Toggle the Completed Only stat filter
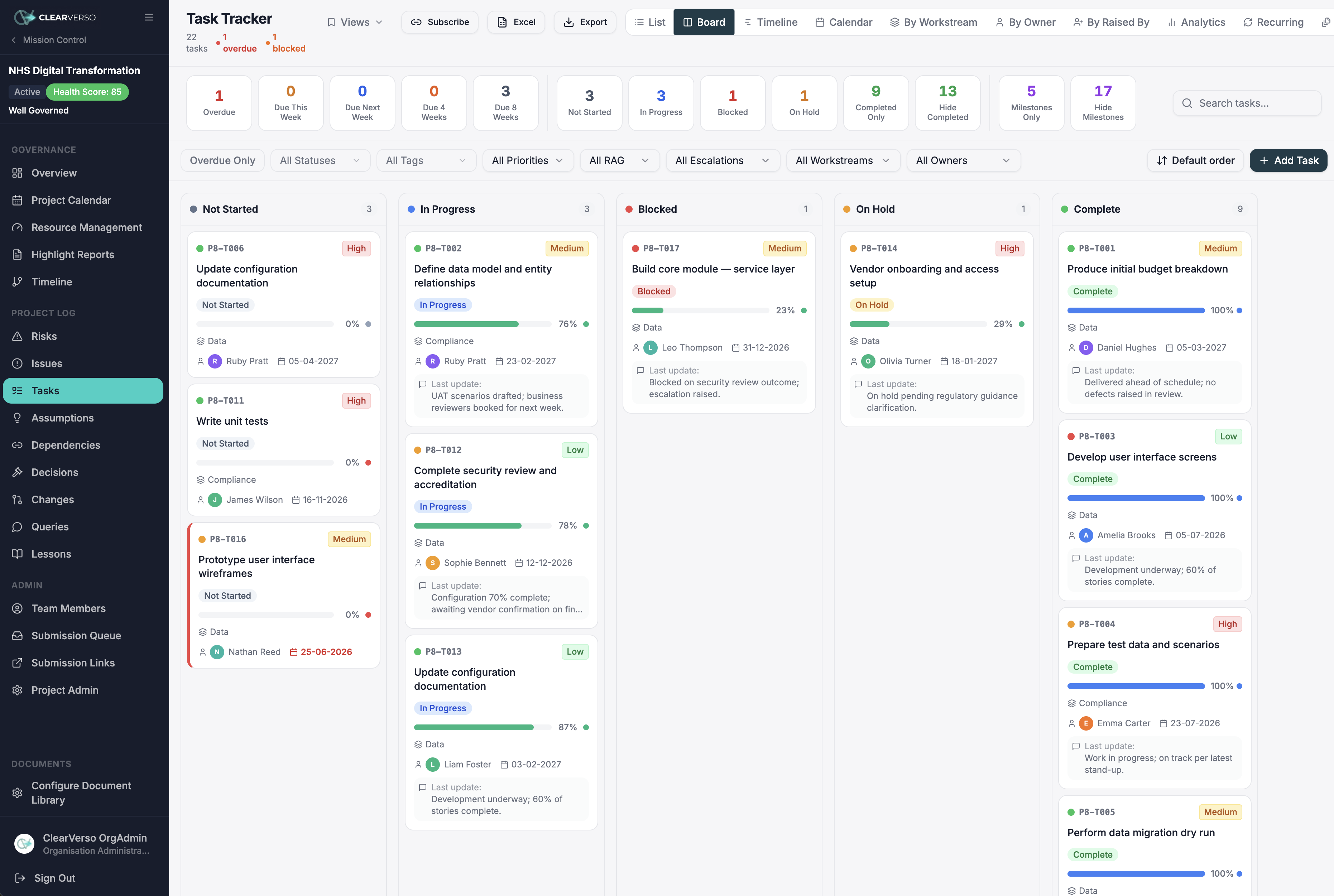 click(x=875, y=103)
